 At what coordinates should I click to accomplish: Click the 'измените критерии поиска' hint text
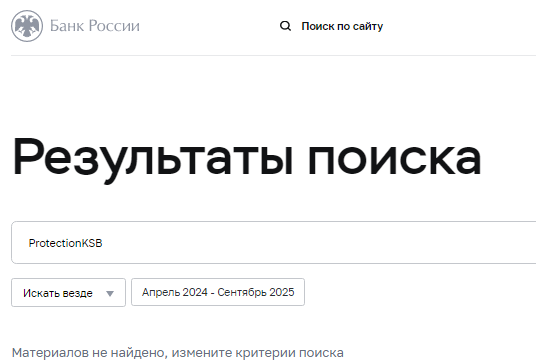coord(257,352)
